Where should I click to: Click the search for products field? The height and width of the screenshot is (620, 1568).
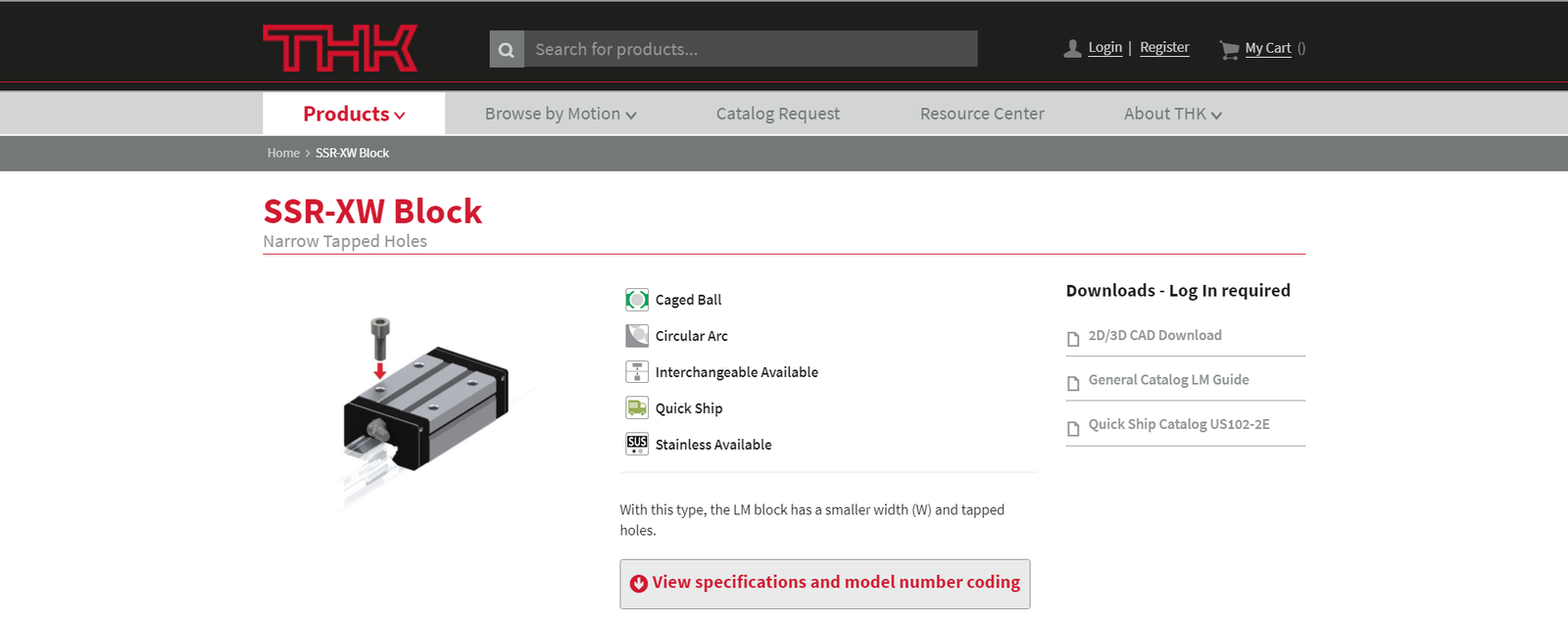(x=750, y=49)
